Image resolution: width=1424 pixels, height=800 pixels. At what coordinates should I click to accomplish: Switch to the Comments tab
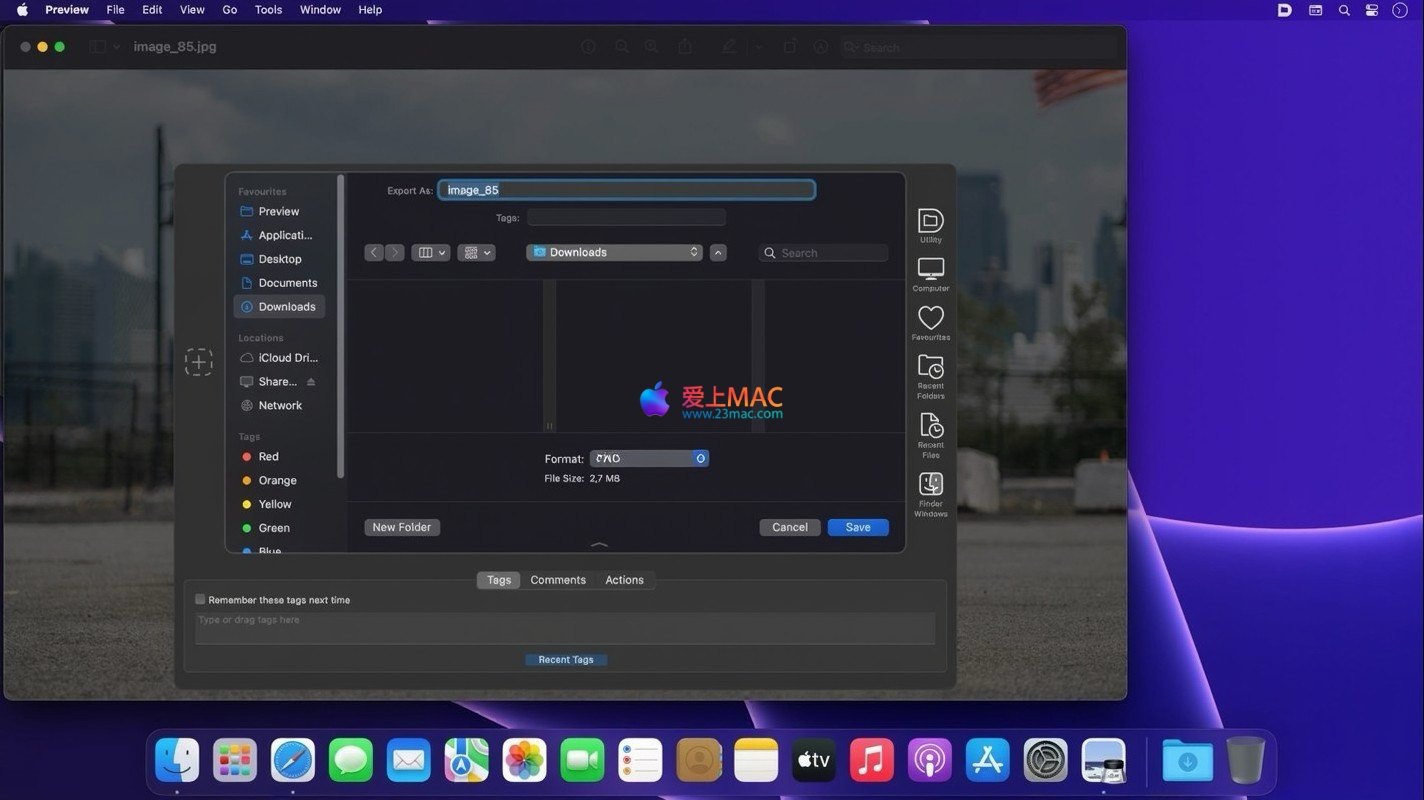[x=558, y=580]
